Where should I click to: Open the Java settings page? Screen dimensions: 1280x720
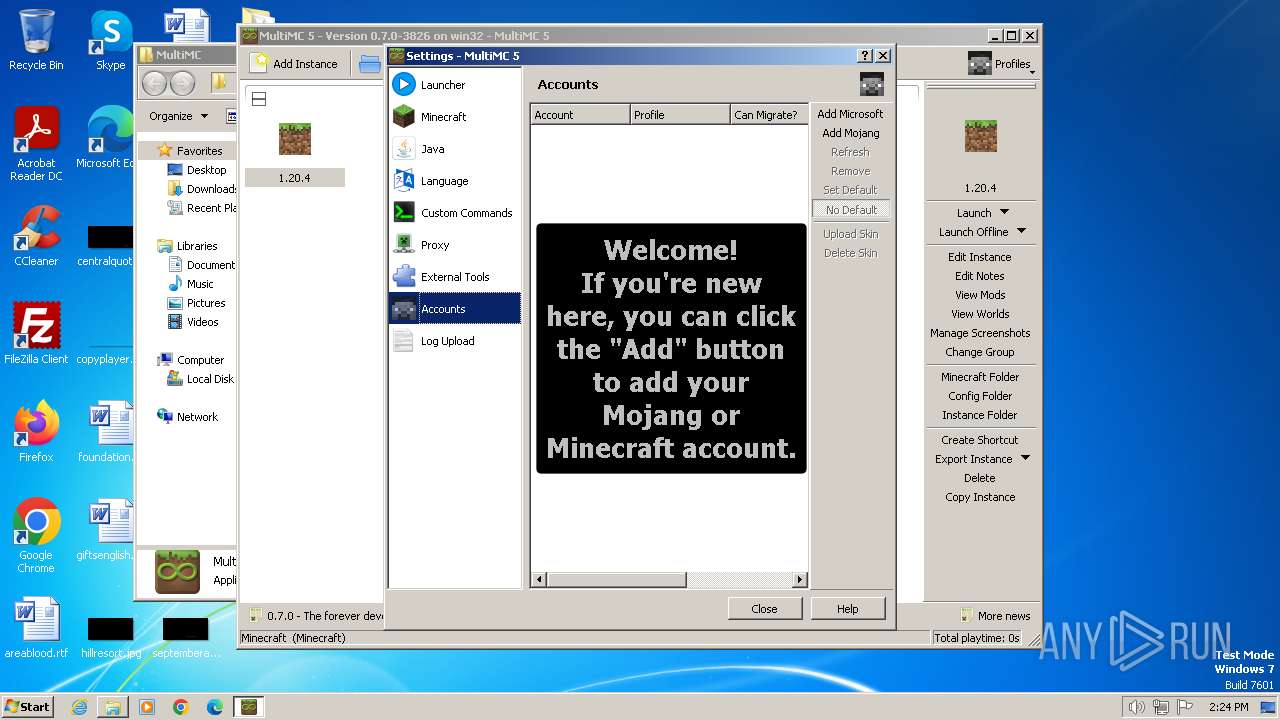click(x=455, y=149)
